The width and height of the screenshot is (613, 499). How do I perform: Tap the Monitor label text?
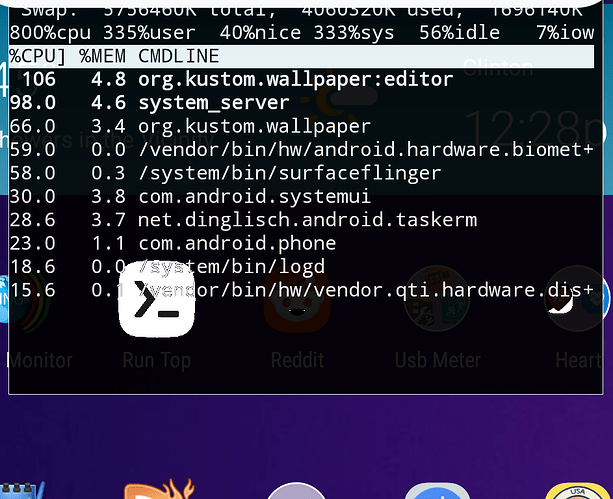[41, 361]
